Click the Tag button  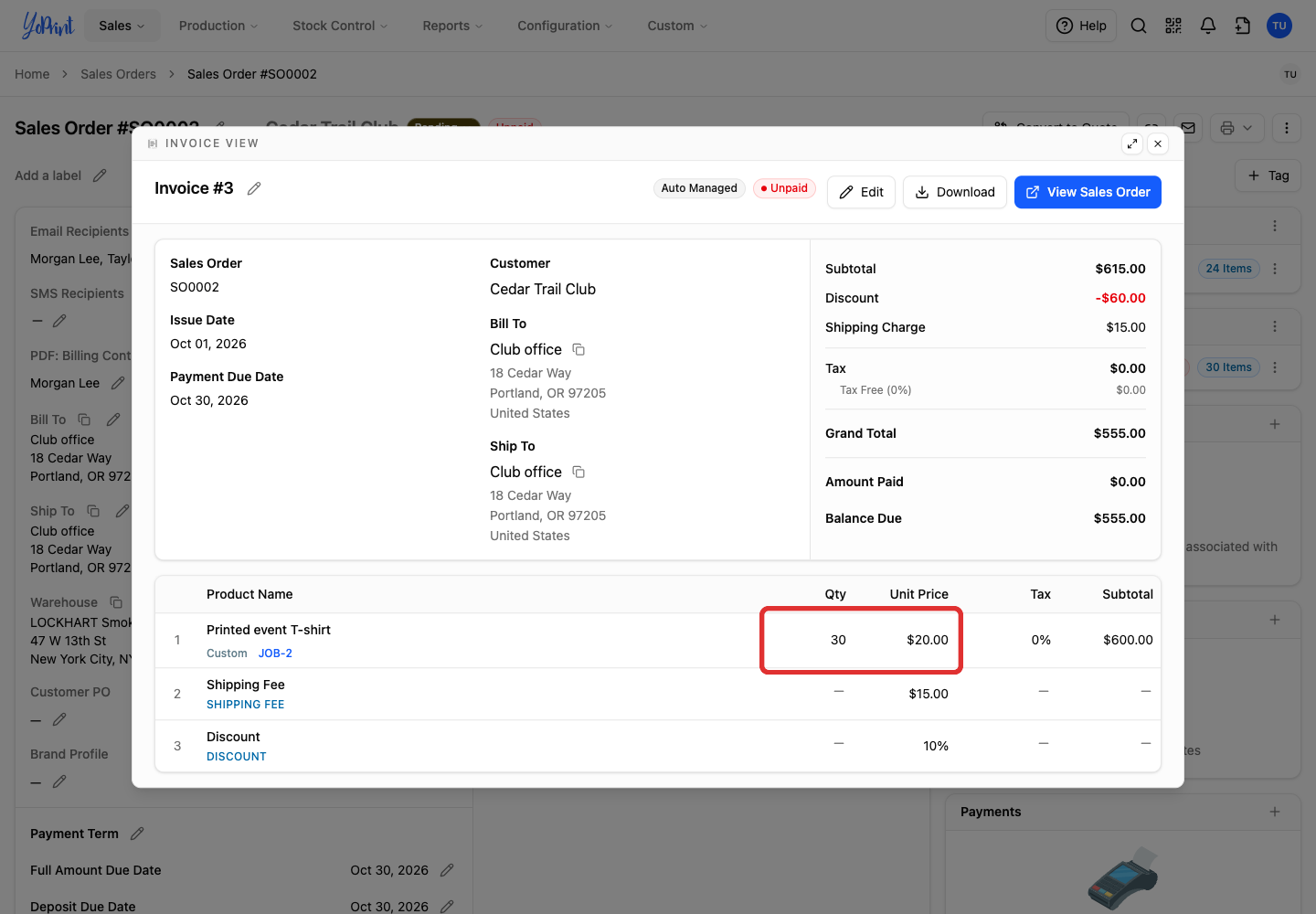(x=1268, y=175)
